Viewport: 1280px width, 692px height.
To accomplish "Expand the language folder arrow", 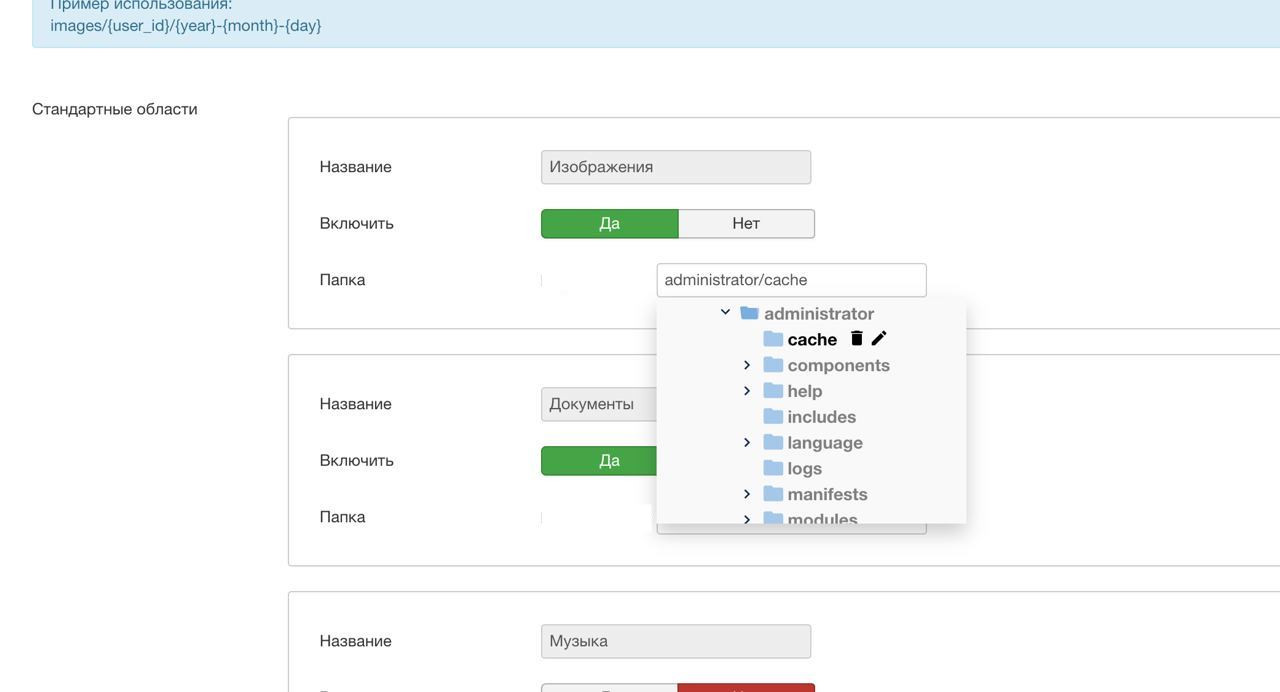I will tap(747, 442).
